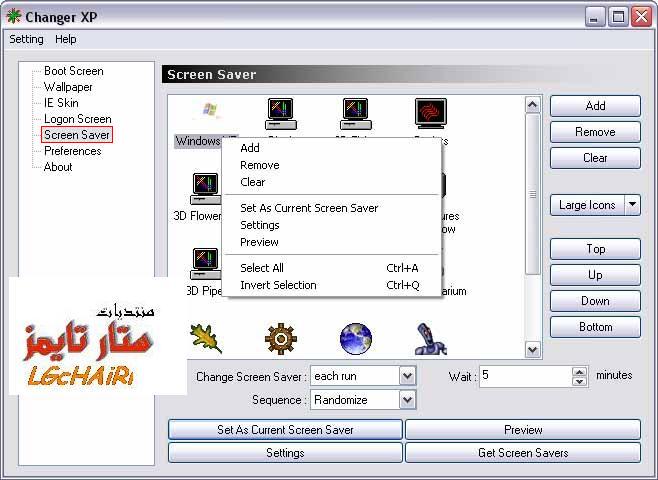Click the 3D Flower screen saver icon
This screenshot has height=480, width=658.
(x=205, y=189)
